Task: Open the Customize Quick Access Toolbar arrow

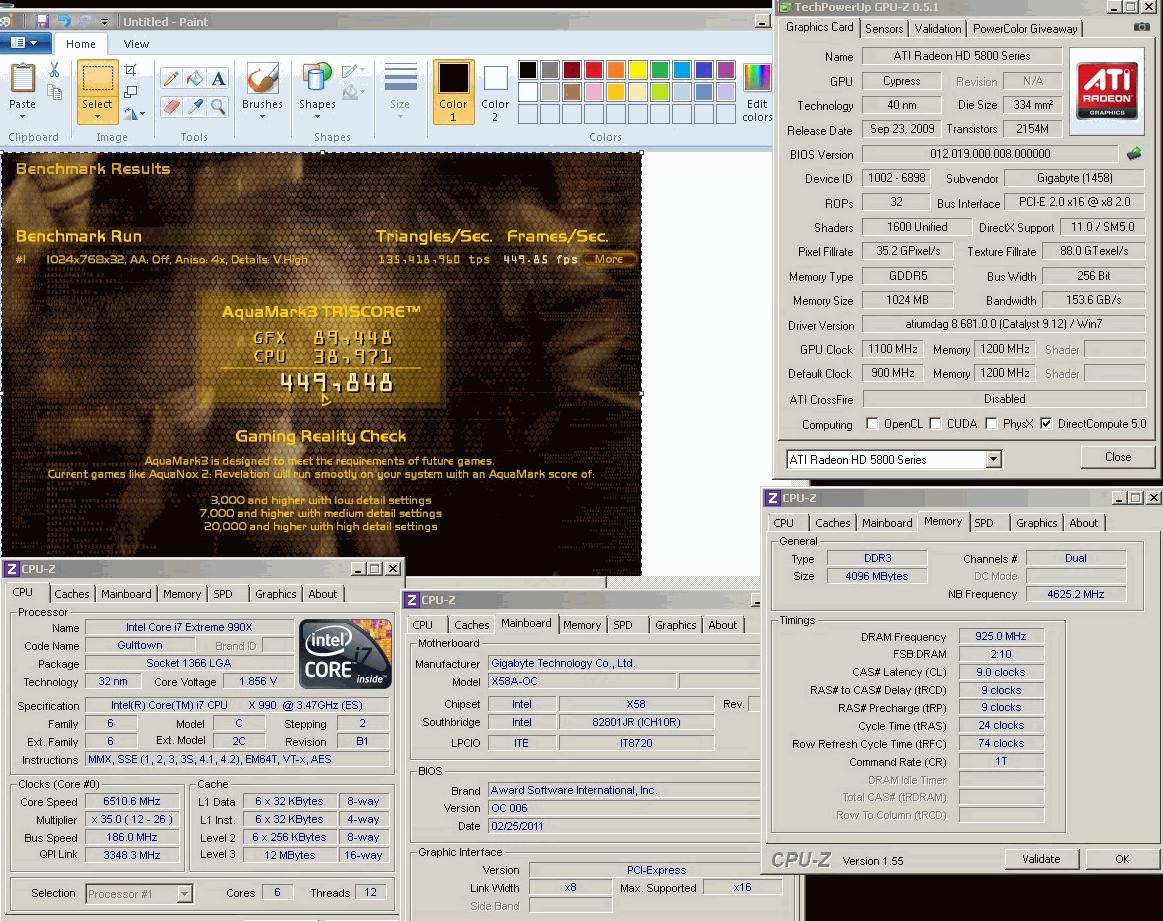Action: point(105,22)
